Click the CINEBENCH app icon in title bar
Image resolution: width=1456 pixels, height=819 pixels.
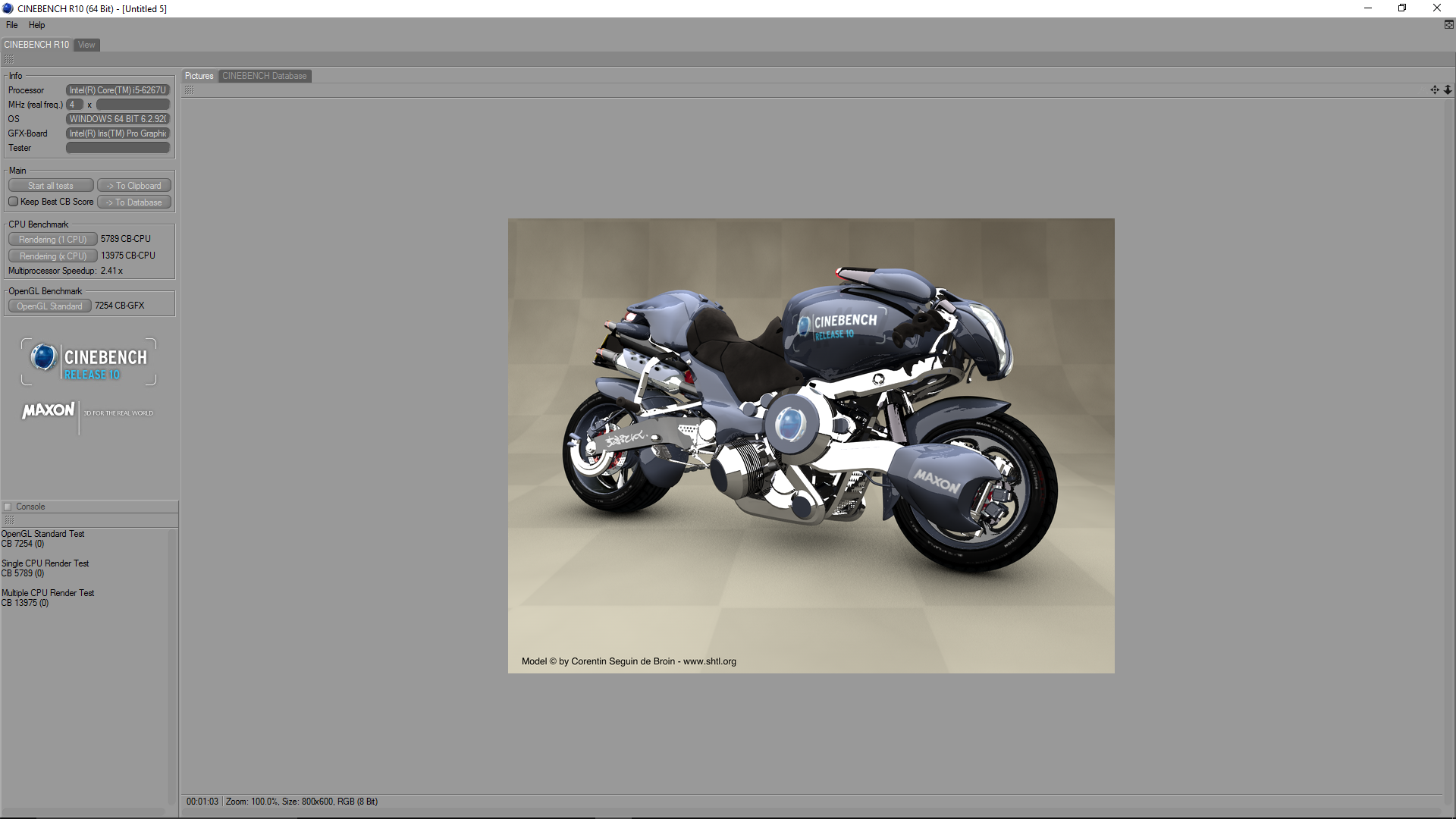(x=8, y=8)
